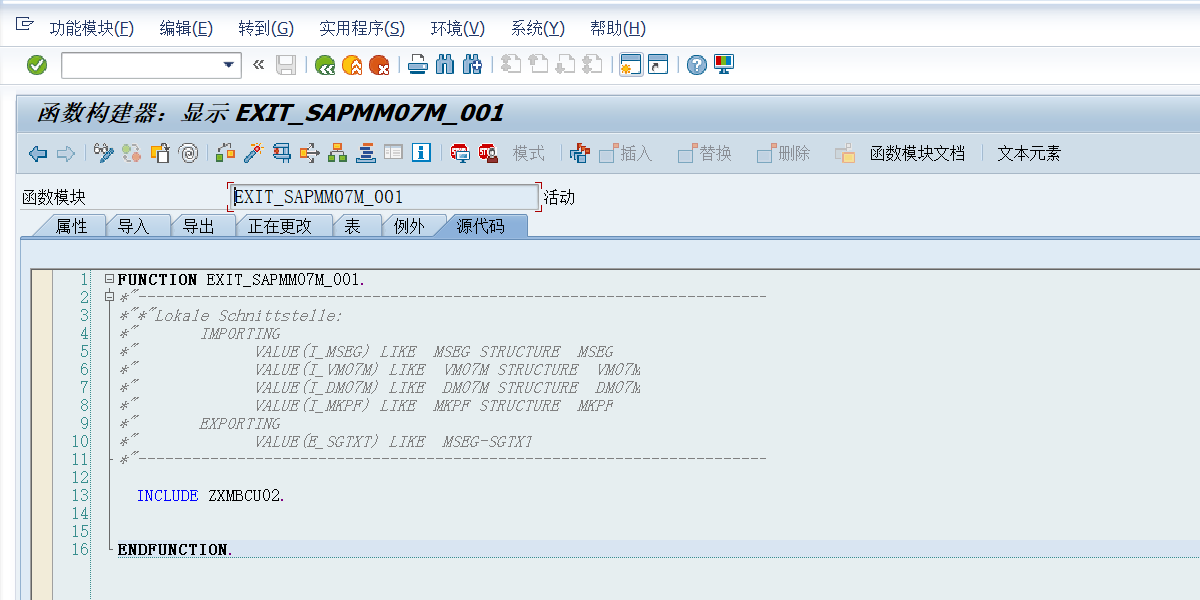Open the Customize Local Layout monitor icon
The height and width of the screenshot is (600, 1200).
coord(724,65)
